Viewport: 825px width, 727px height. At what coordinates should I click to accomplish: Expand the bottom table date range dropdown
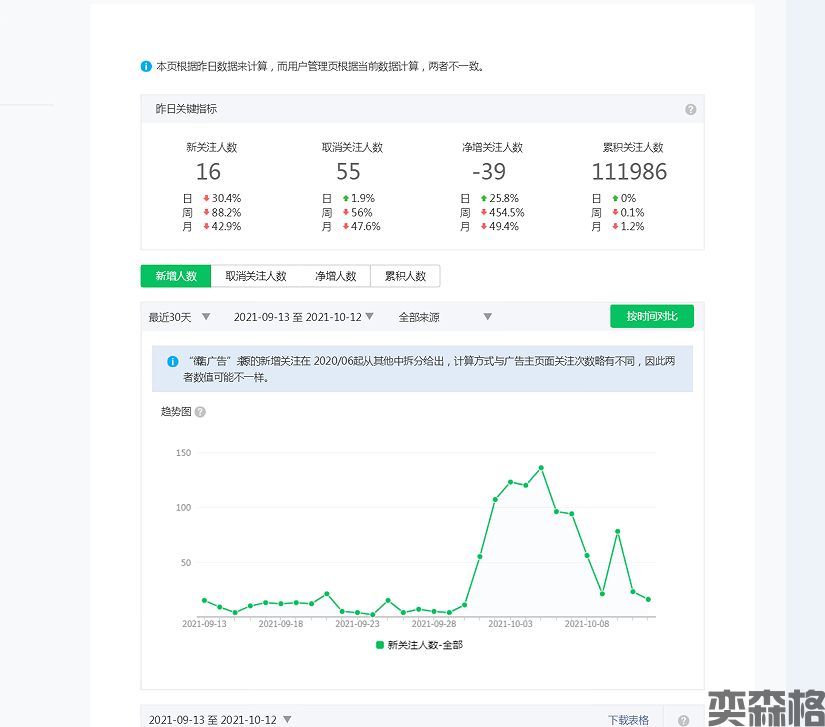220,720
